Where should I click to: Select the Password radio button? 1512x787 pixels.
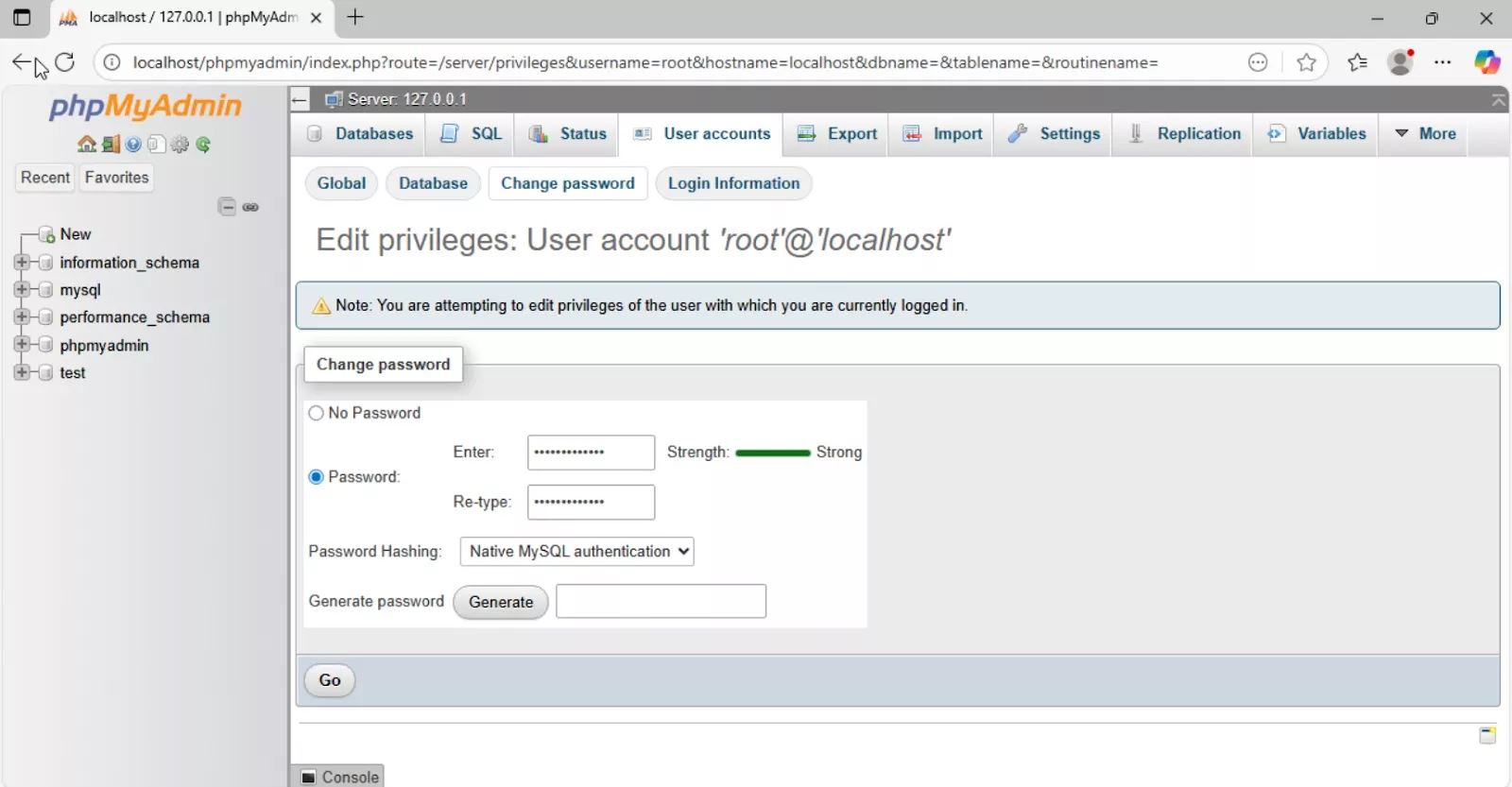pos(317,477)
